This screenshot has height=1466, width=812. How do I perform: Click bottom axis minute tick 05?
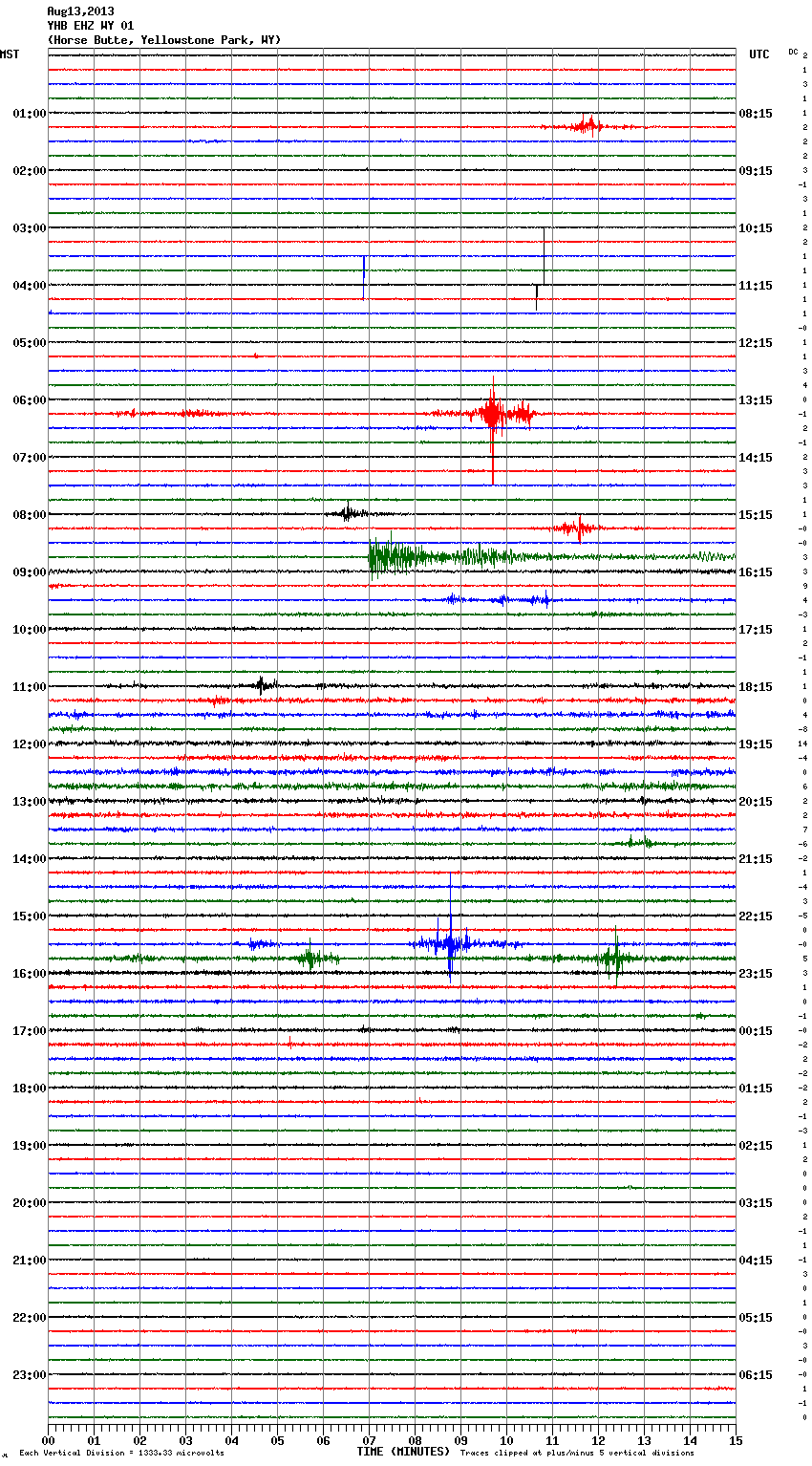tap(277, 1440)
